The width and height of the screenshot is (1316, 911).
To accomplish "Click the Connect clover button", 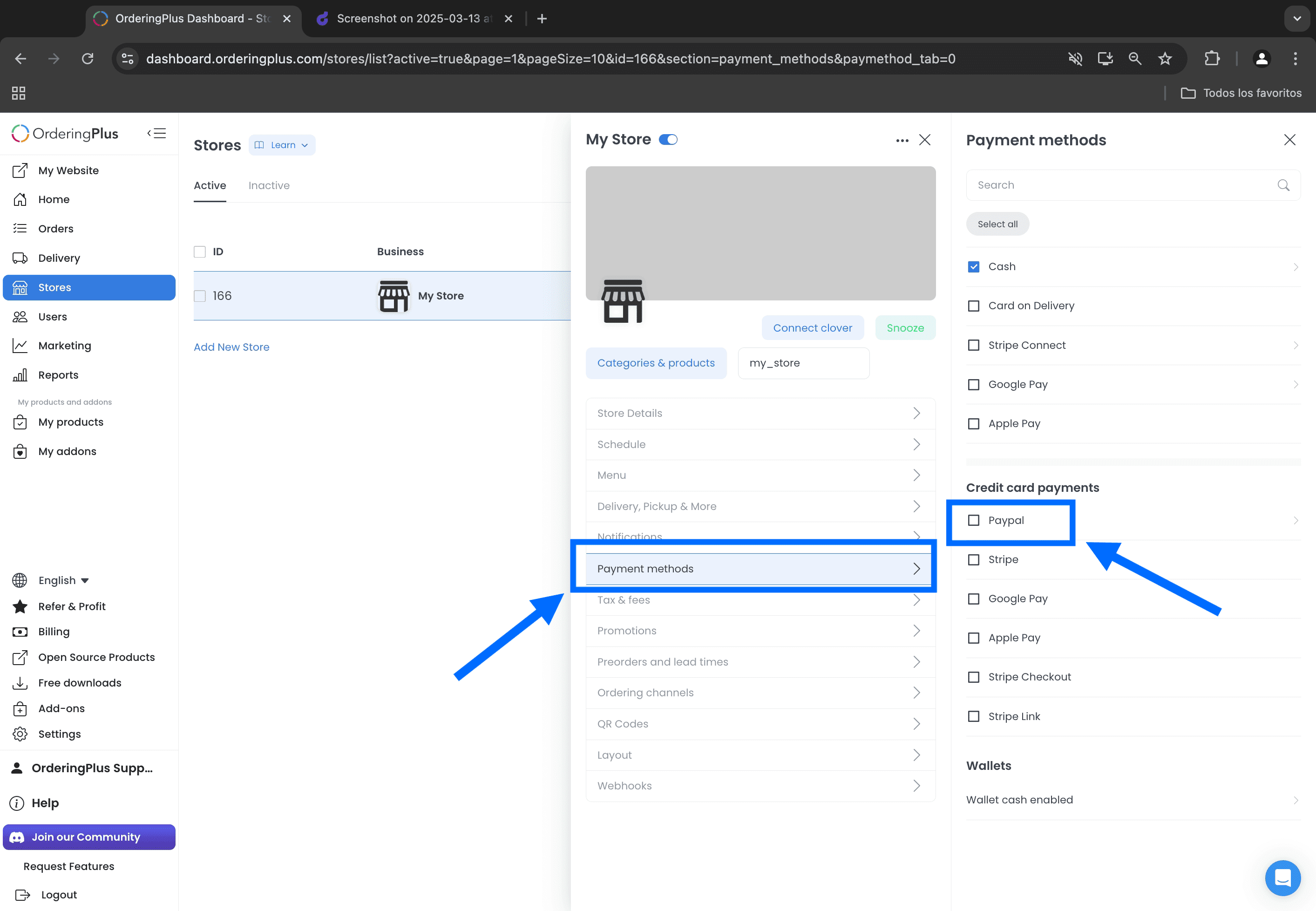I will tap(812, 327).
